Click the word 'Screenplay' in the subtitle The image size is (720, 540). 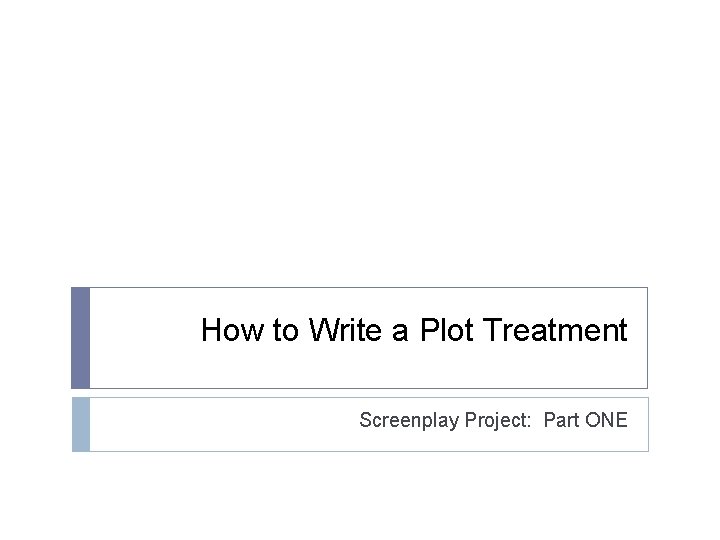click(x=409, y=420)
